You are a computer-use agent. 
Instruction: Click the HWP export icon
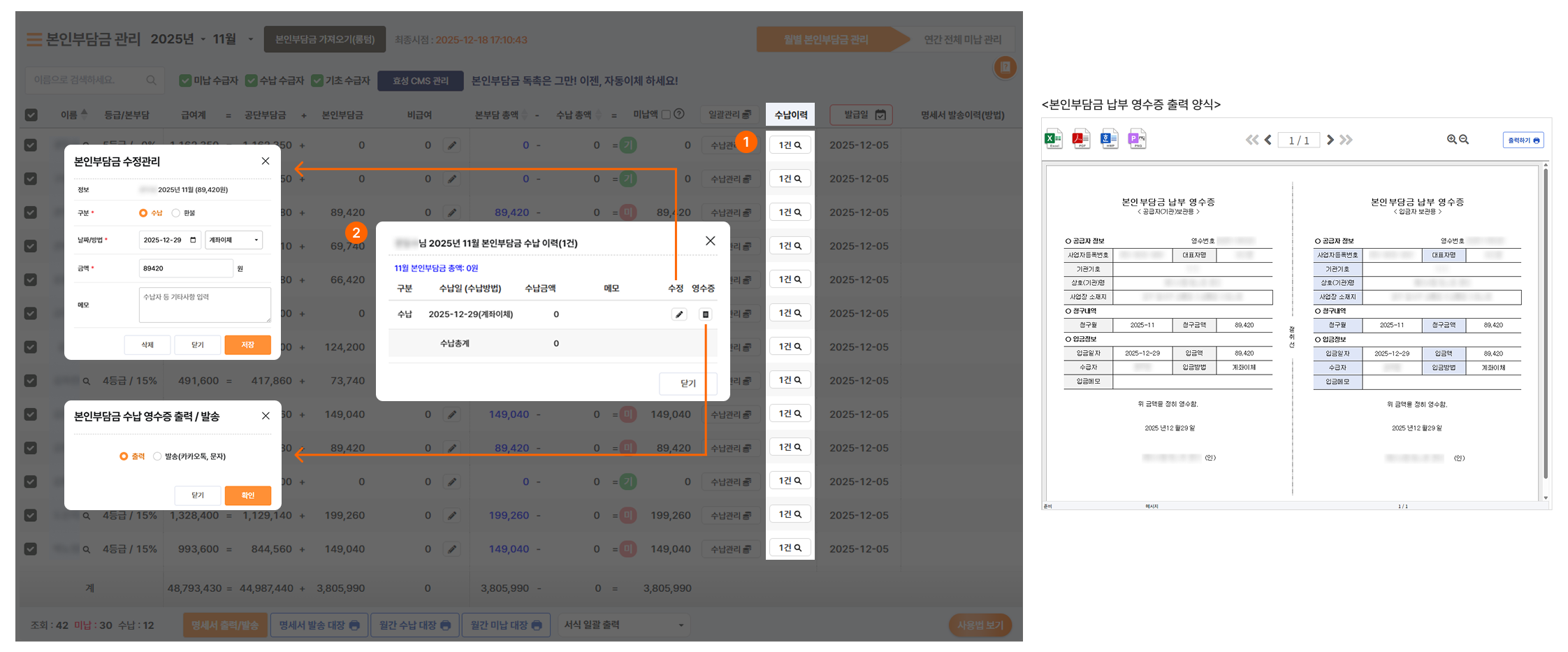1109,139
